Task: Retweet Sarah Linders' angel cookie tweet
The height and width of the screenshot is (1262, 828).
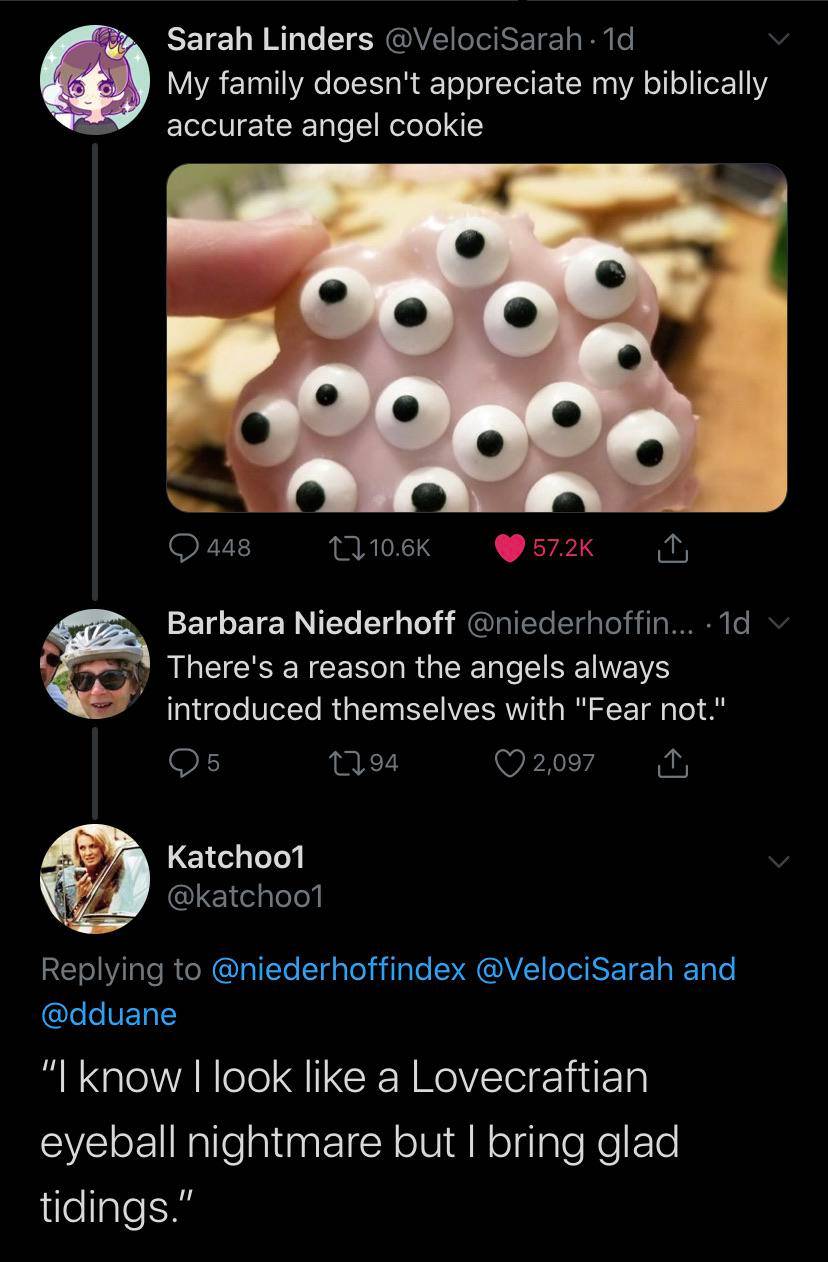Action: pyautogui.click(x=352, y=548)
